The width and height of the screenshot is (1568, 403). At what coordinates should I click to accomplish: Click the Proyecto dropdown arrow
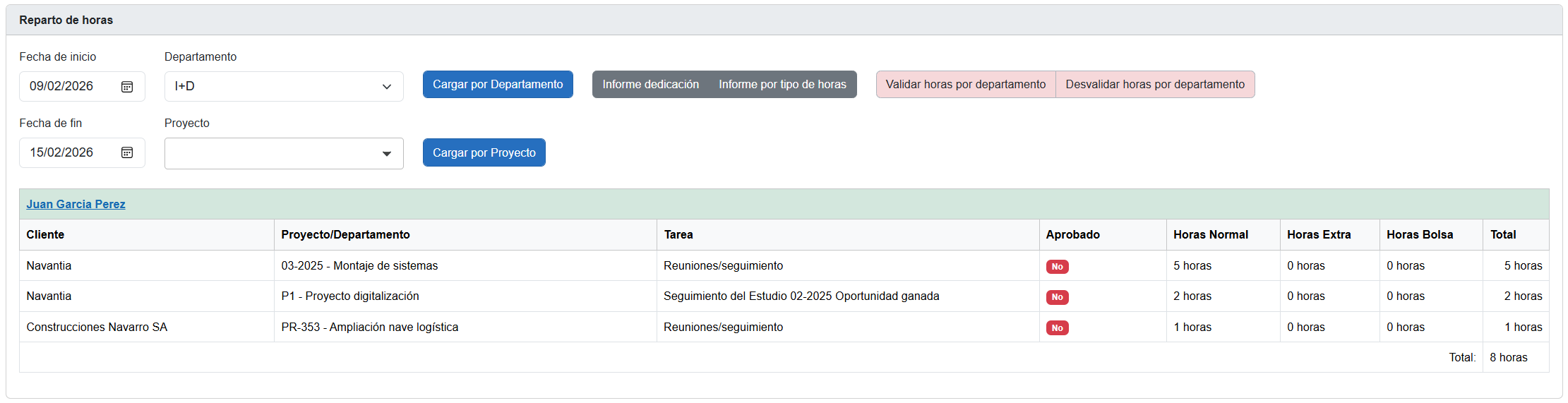[x=387, y=154]
